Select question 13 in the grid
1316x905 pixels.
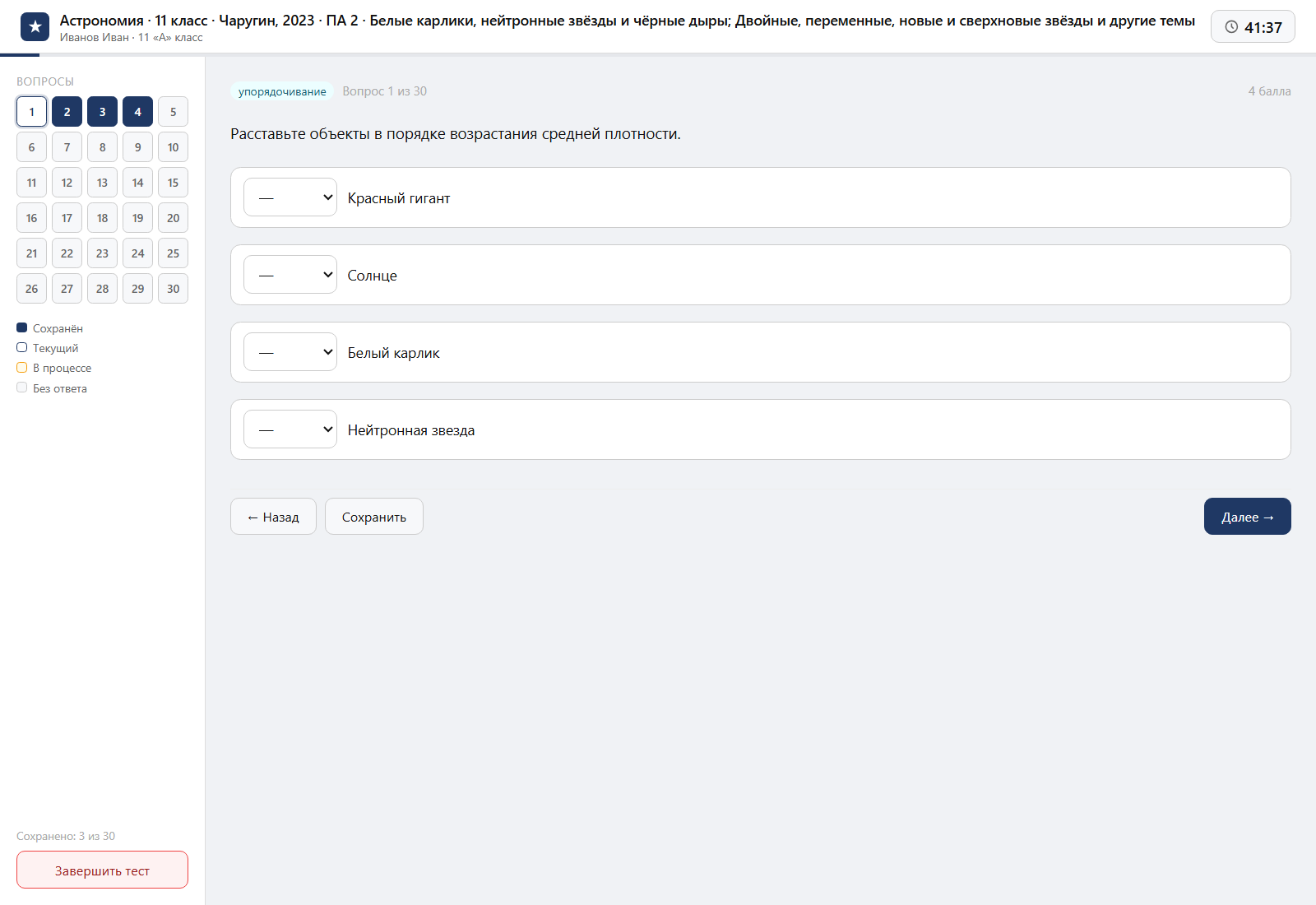102,183
